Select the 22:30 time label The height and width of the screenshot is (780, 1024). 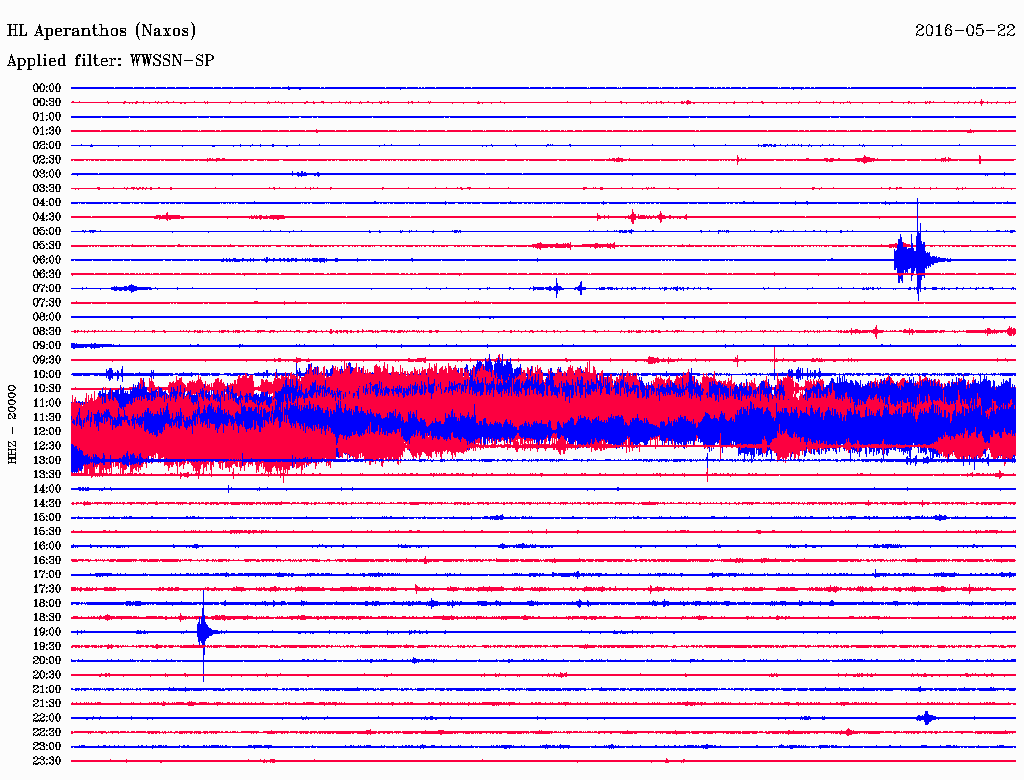point(47,732)
